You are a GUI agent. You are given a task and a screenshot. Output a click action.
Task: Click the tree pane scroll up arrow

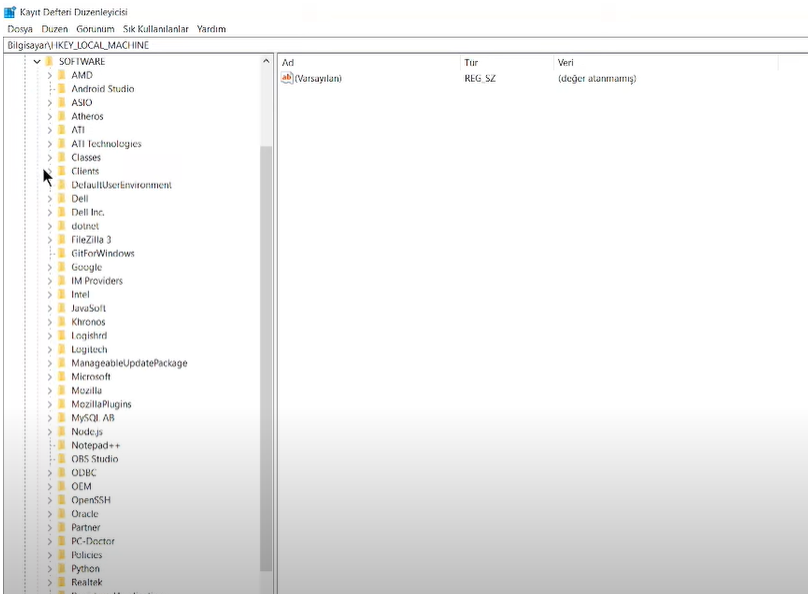click(x=266, y=62)
